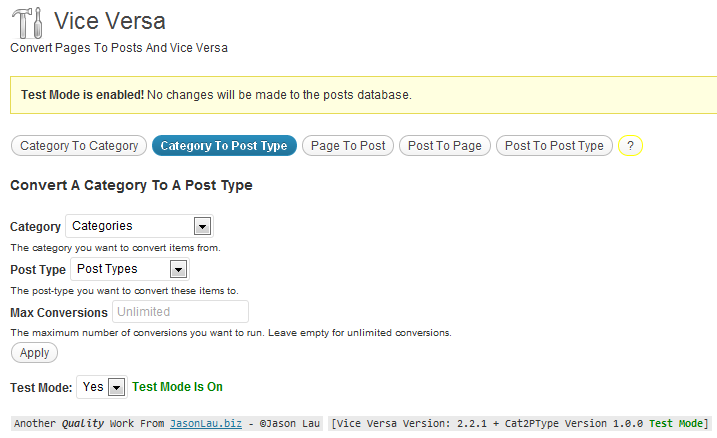This screenshot has height=438, width=717.
Task: Click the Post Type field label
Action: pyautogui.click(x=38, y=270)
